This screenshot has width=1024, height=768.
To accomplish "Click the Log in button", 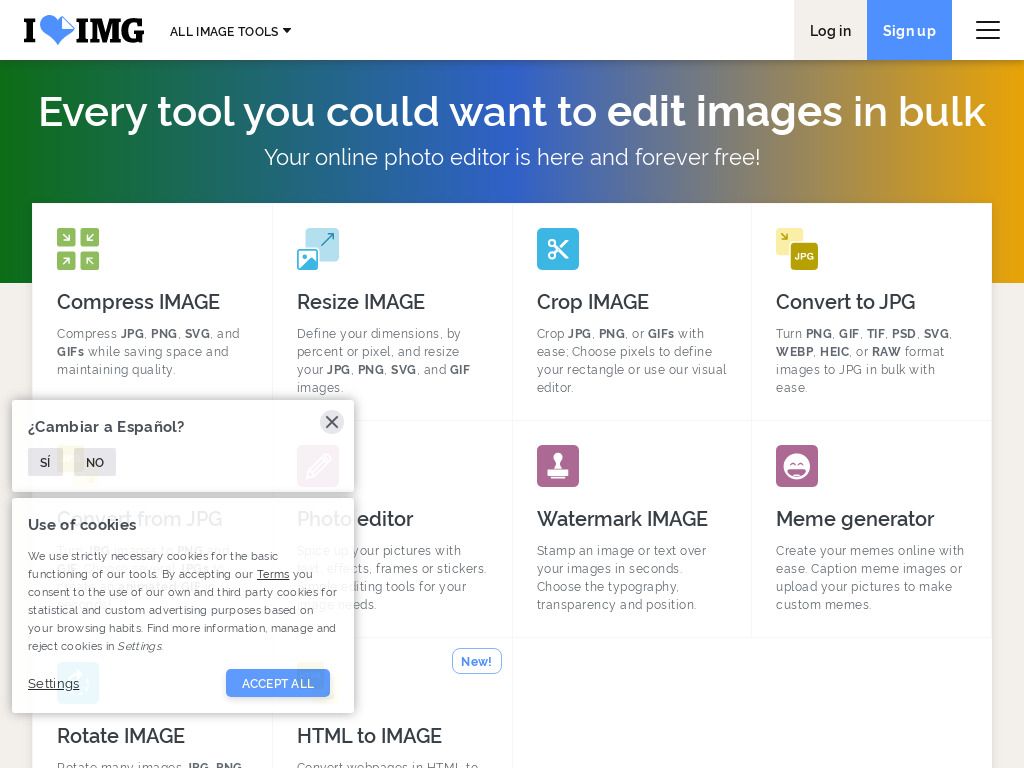I will click(x=830, y=30).
